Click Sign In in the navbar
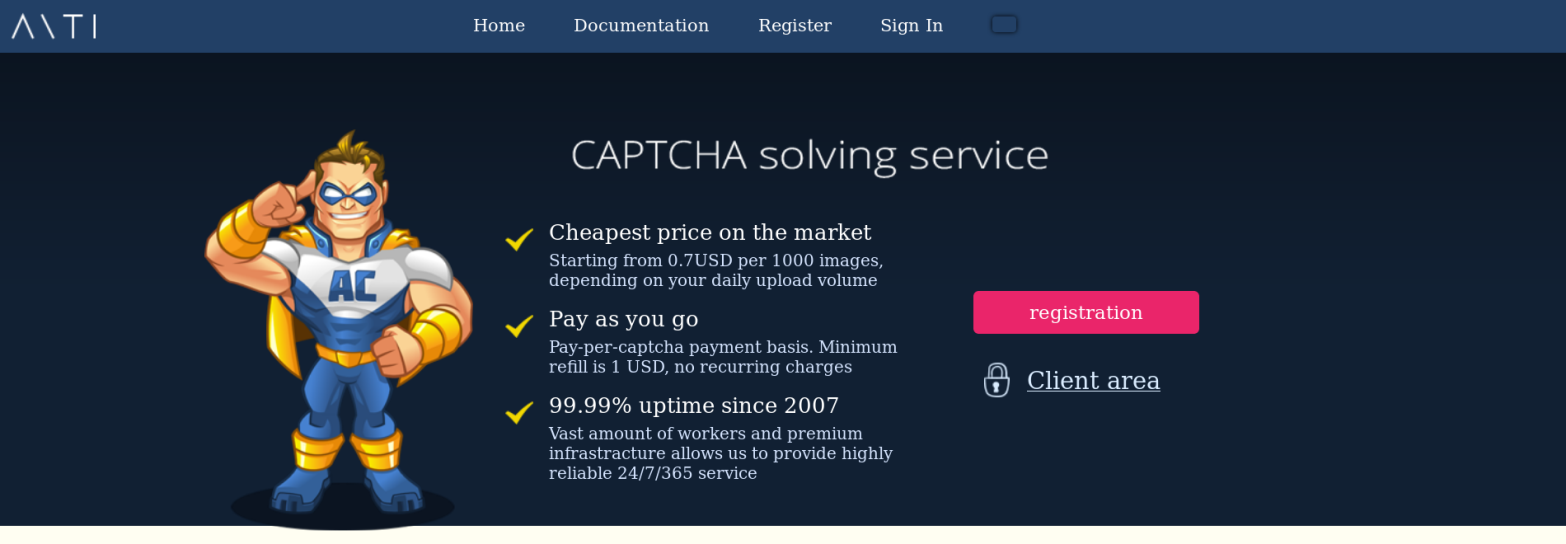The width and height of the screenshot is (1566, 544). [x=911, y=26]
